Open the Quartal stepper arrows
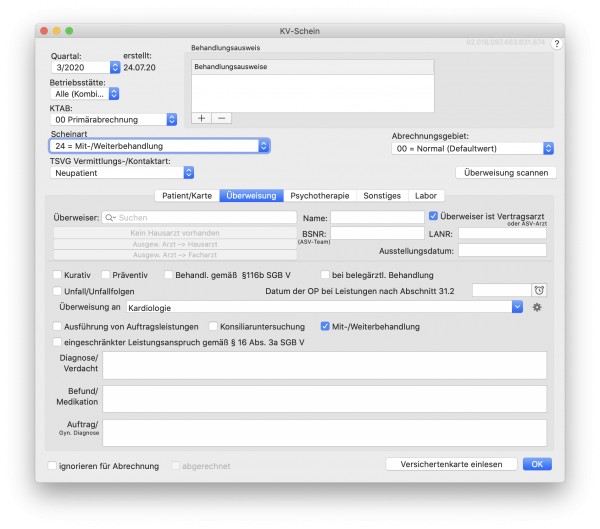This screenshot has width=600, height=529. (115, 67)
